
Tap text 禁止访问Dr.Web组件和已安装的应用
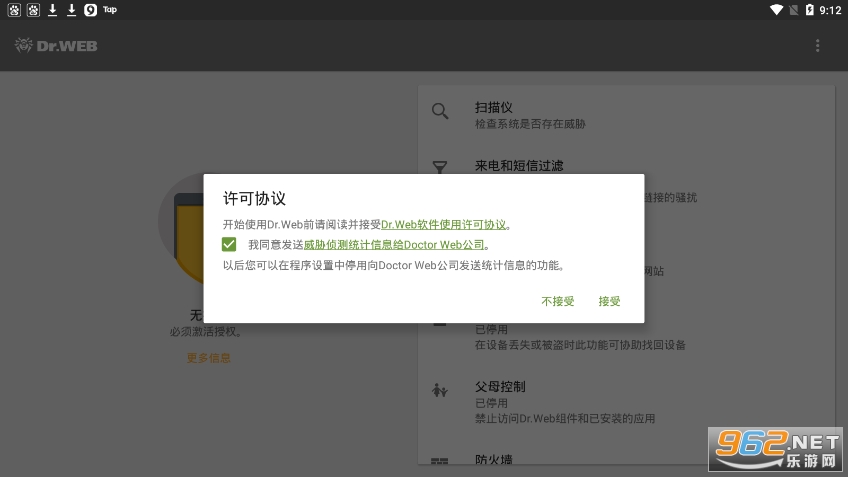coord(565,419)
